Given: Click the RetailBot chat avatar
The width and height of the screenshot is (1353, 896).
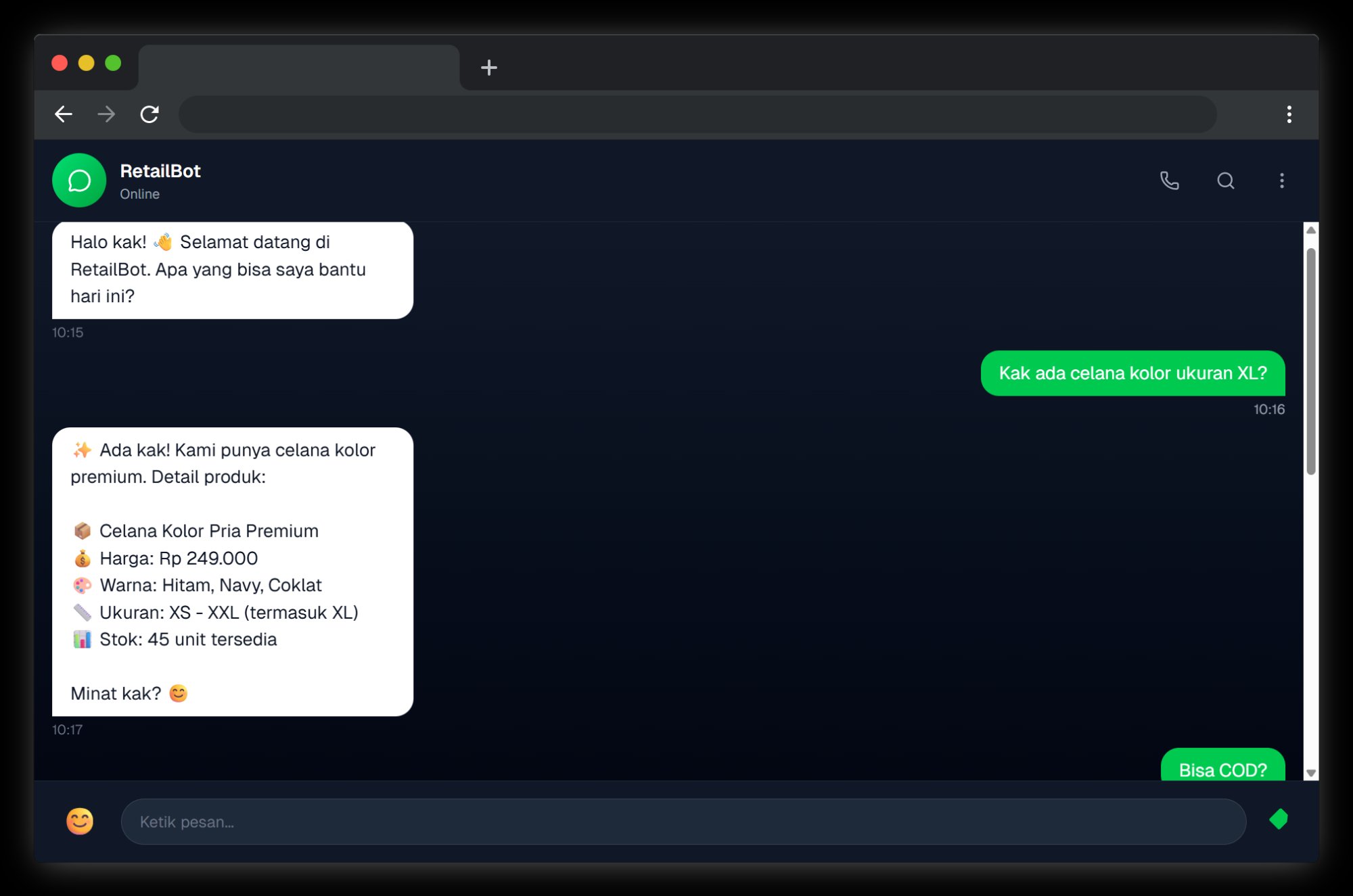Looking at the screenshot, I should (78, 180).
